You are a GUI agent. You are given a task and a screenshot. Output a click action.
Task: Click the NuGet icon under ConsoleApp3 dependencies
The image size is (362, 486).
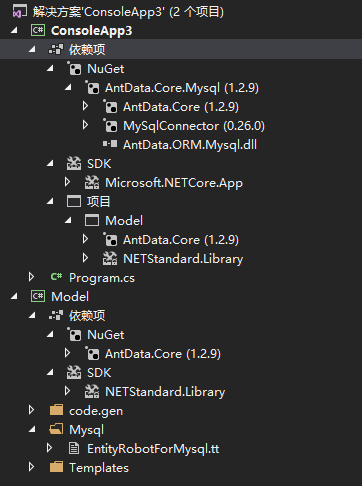pyautogui.click(x=74, y=69)
